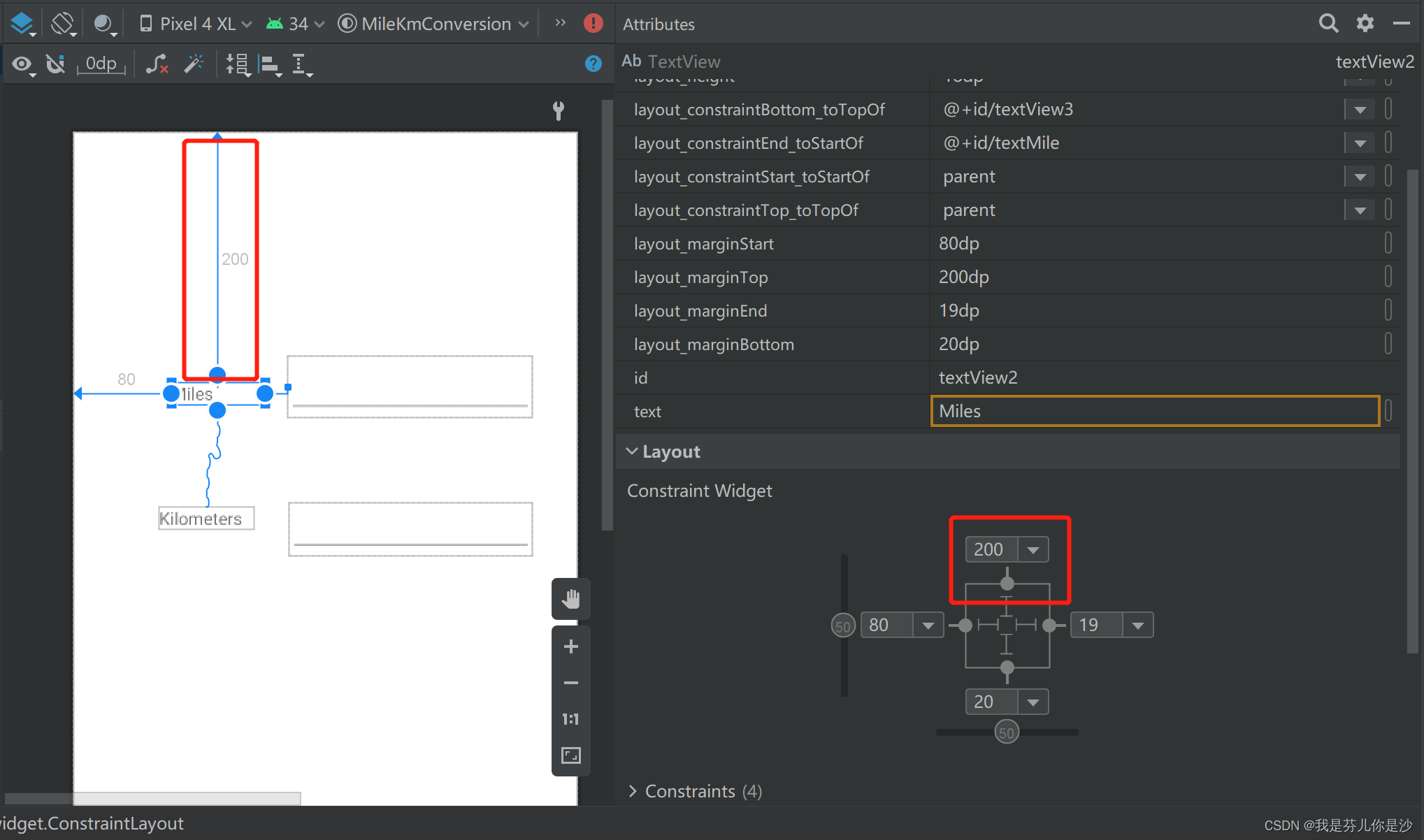Click the red error warning icon

click(x=593, y=24)
